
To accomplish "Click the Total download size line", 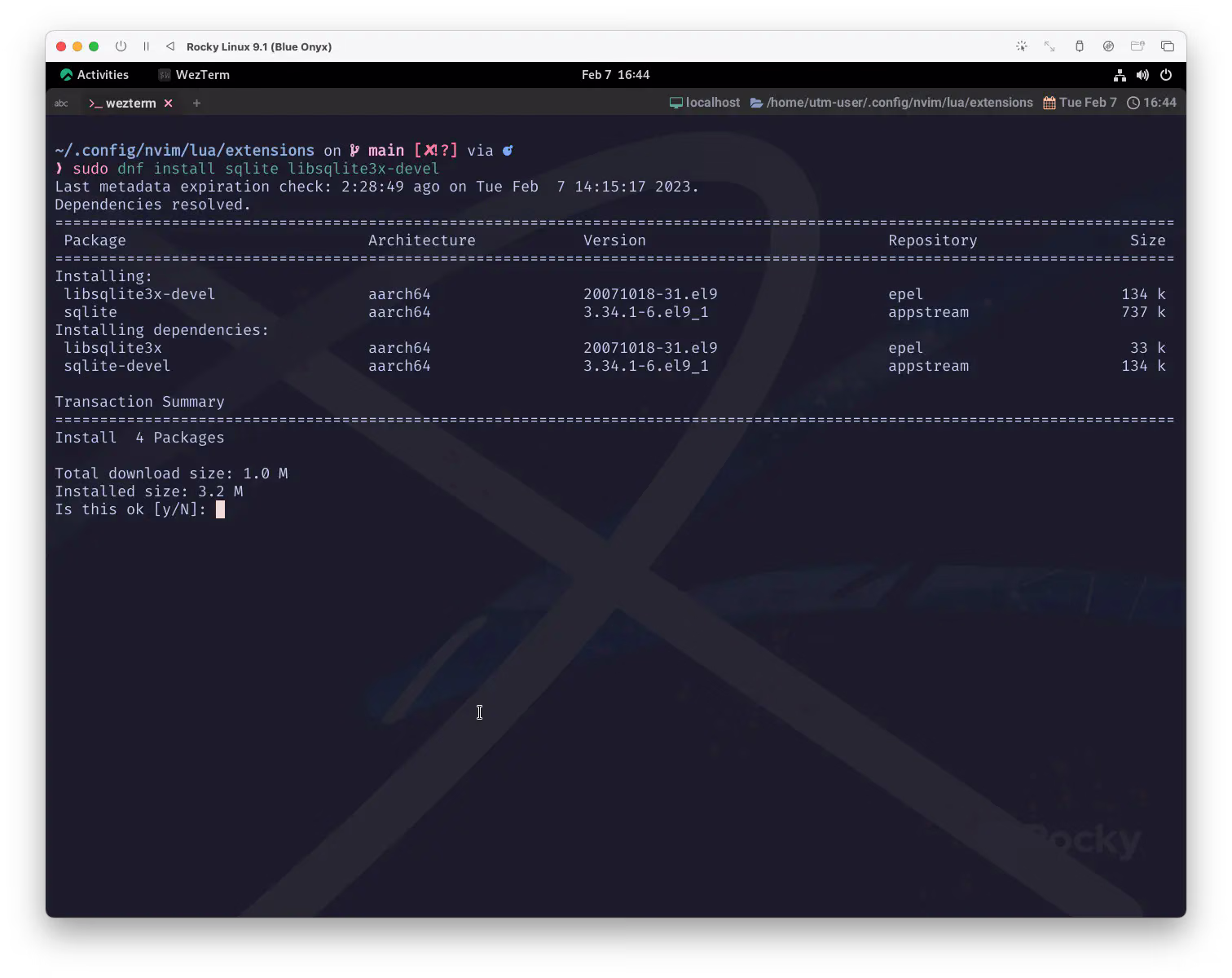I will [x=171, y=474].
